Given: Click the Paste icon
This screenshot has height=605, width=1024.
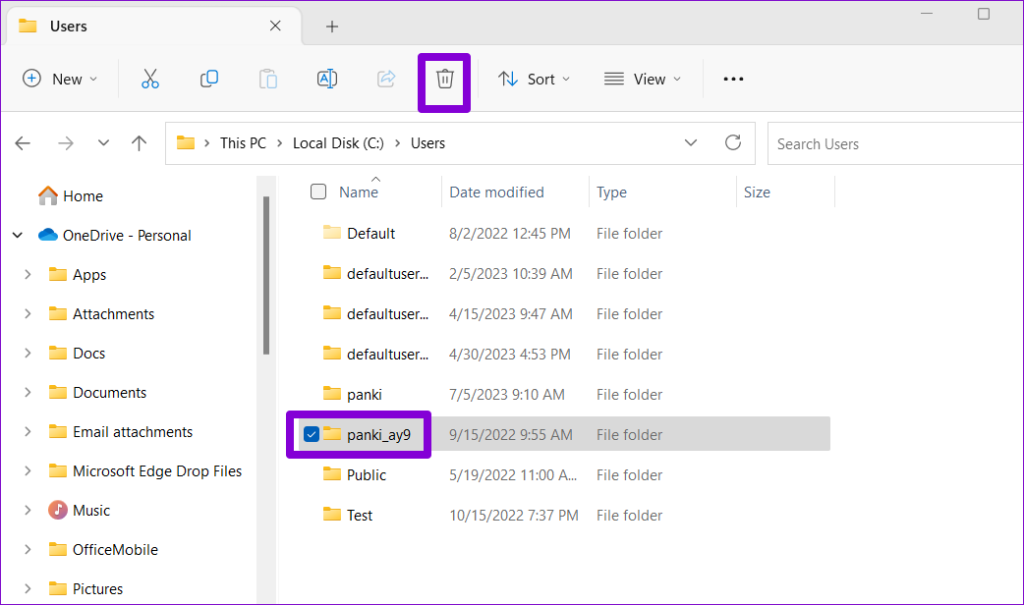Looking at the screenshot, I should 267,78.
